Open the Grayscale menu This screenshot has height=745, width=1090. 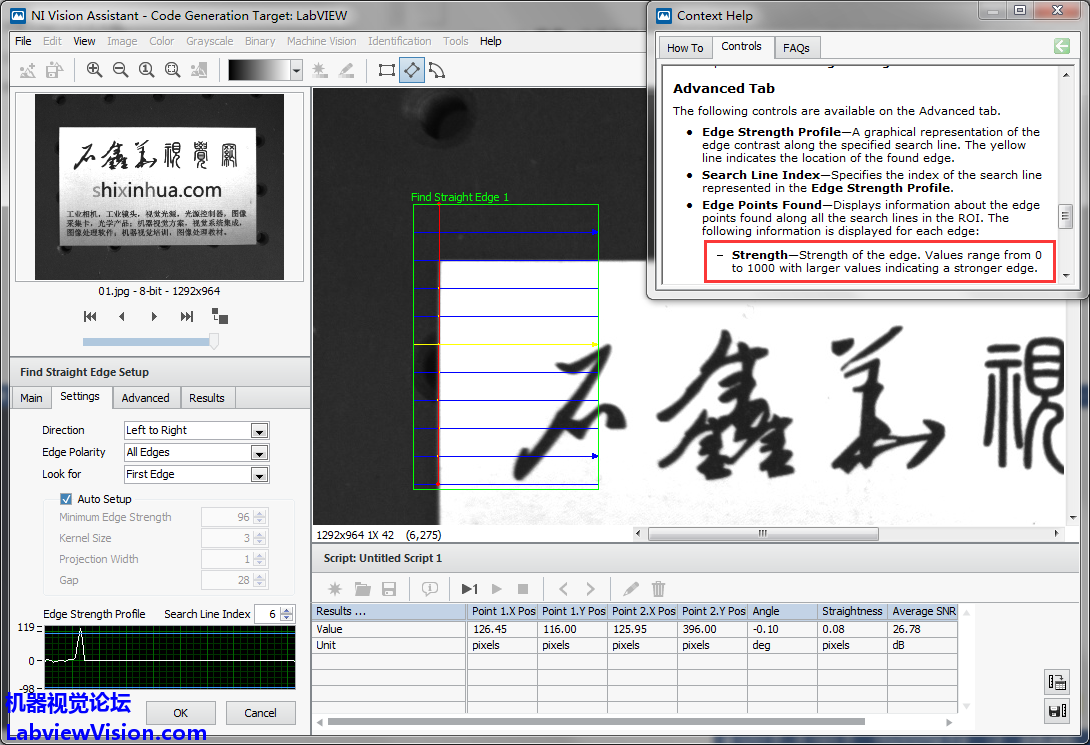tap(209, 41)
